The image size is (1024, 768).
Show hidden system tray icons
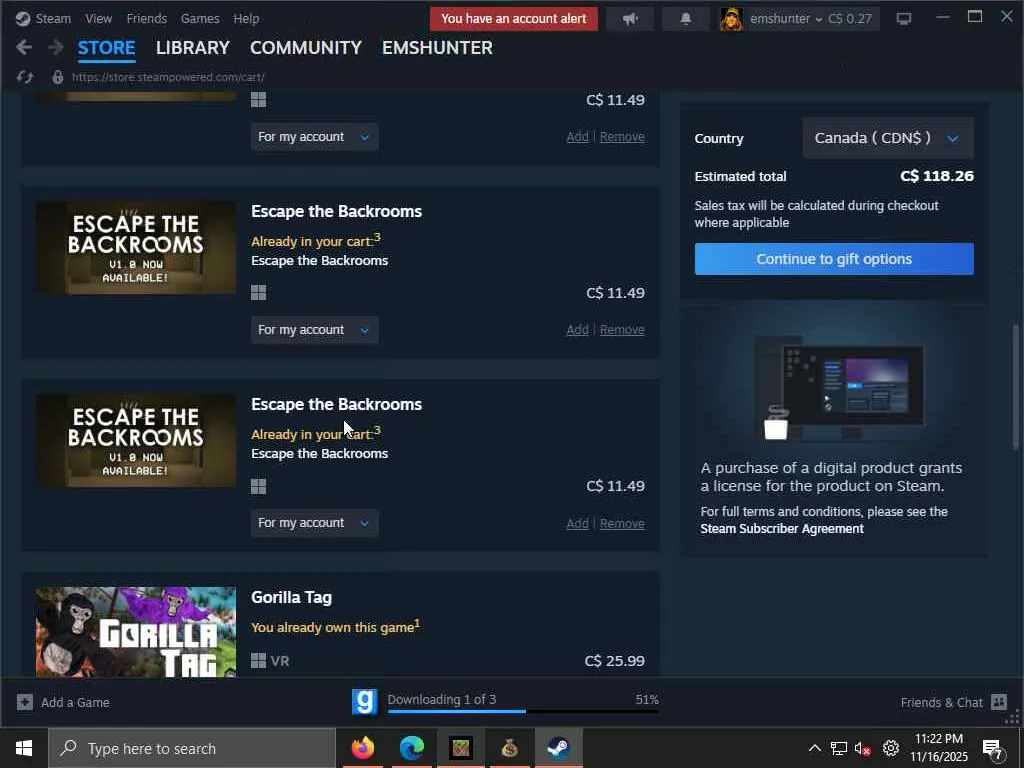(814, 748)
